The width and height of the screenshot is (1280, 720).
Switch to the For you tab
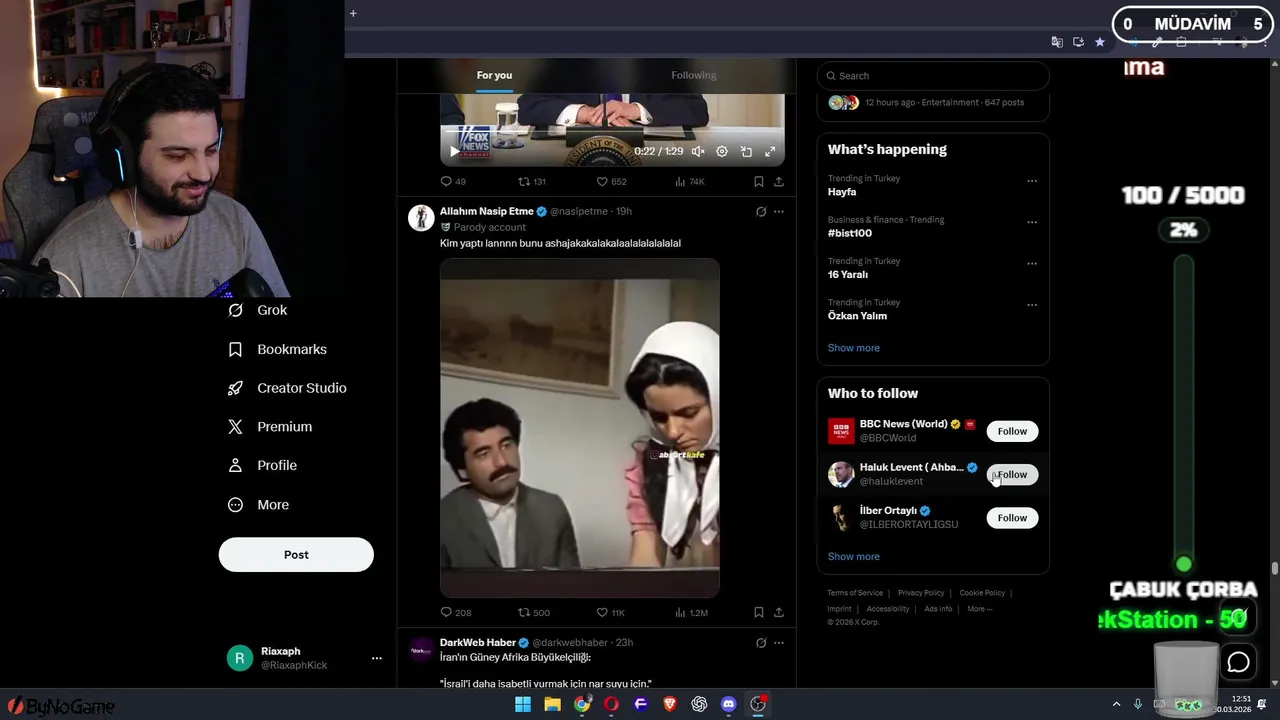[494, 76]
